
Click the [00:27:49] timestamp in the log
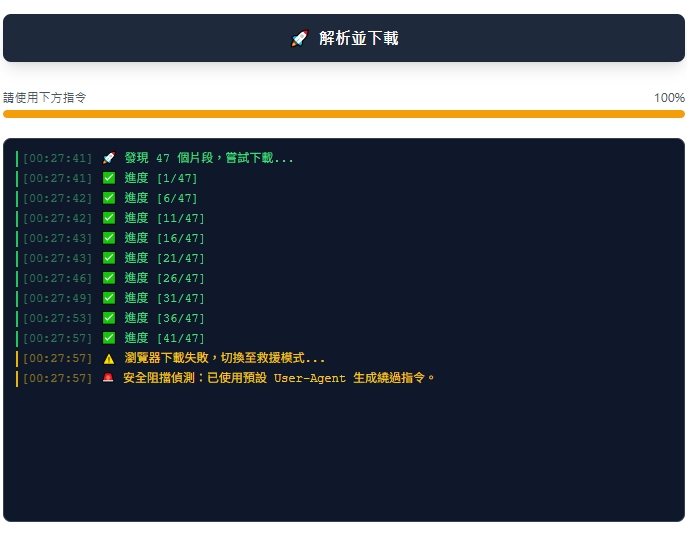pyautogui.click(x=57, y=298)
